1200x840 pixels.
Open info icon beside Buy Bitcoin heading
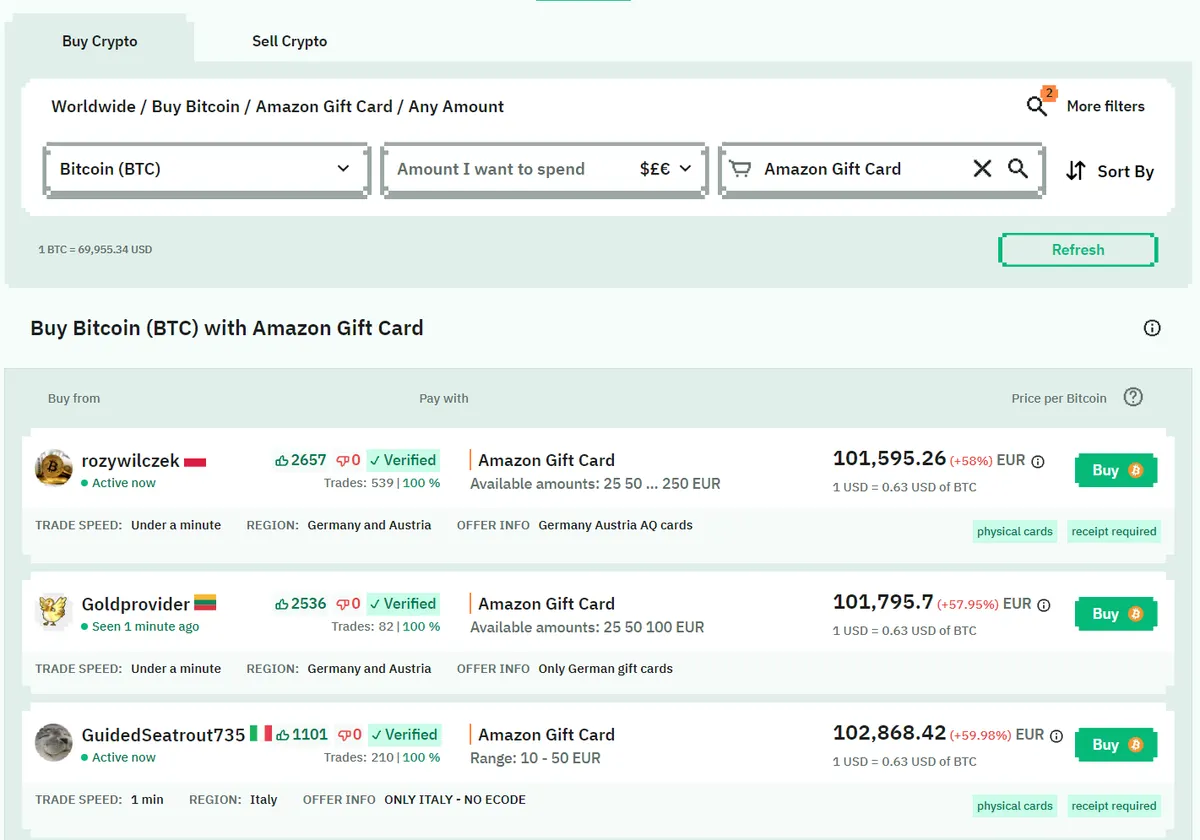[x=1152, y=328]
